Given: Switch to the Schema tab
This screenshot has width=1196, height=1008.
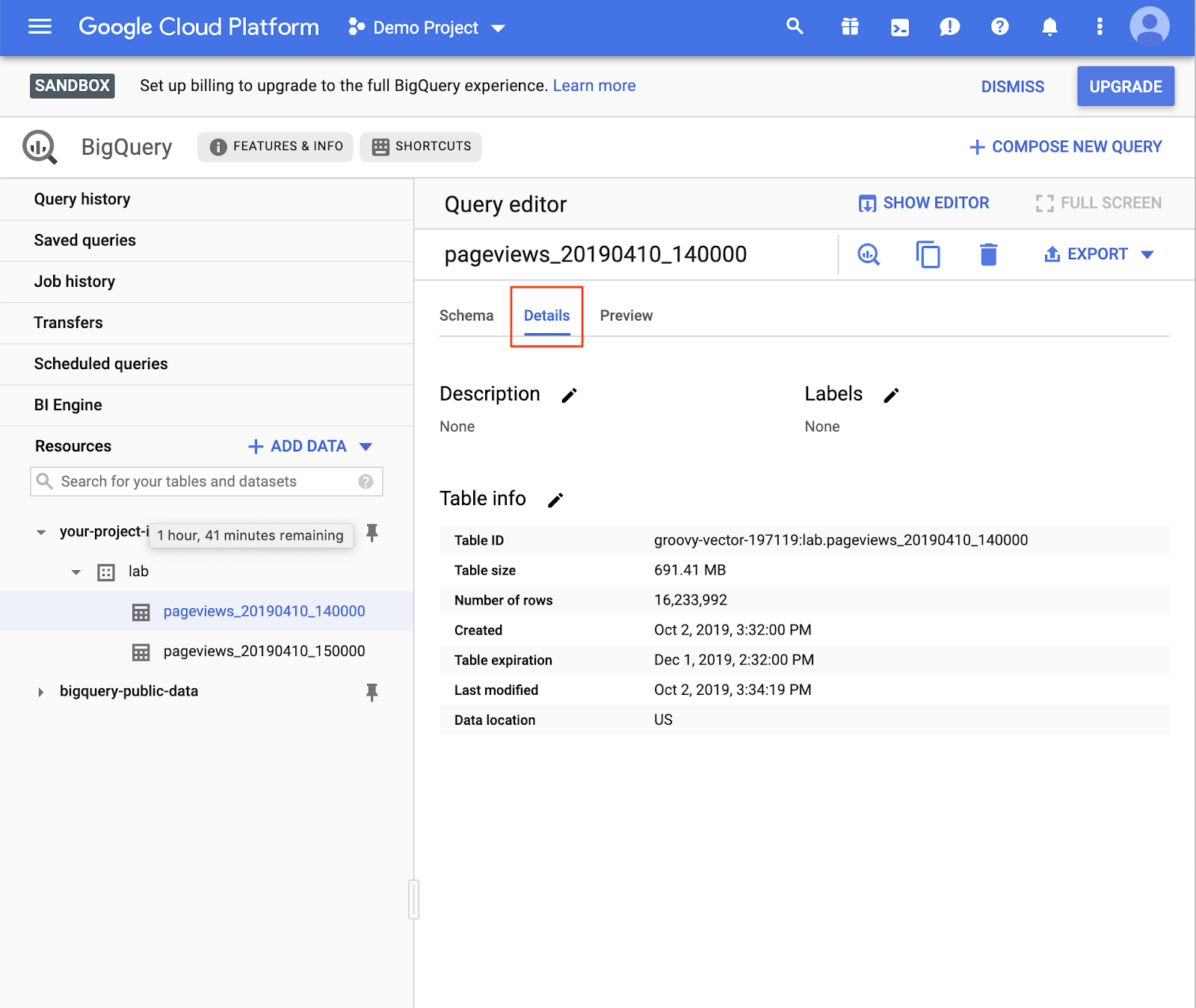Looking at the screenshot, I should point(466,315).
